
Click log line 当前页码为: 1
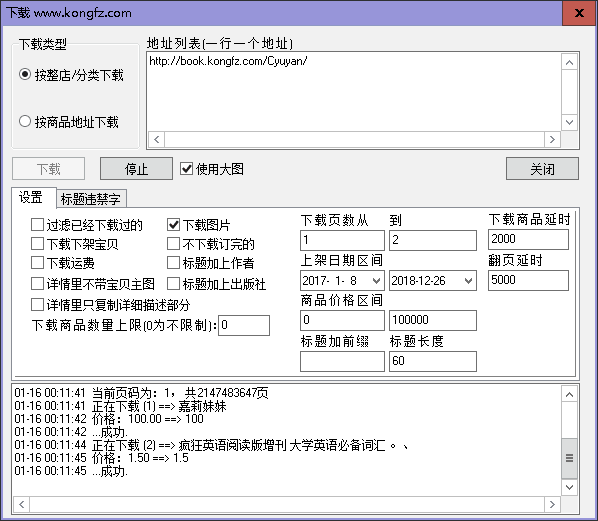pyautogui.click(x=141, y=393)
